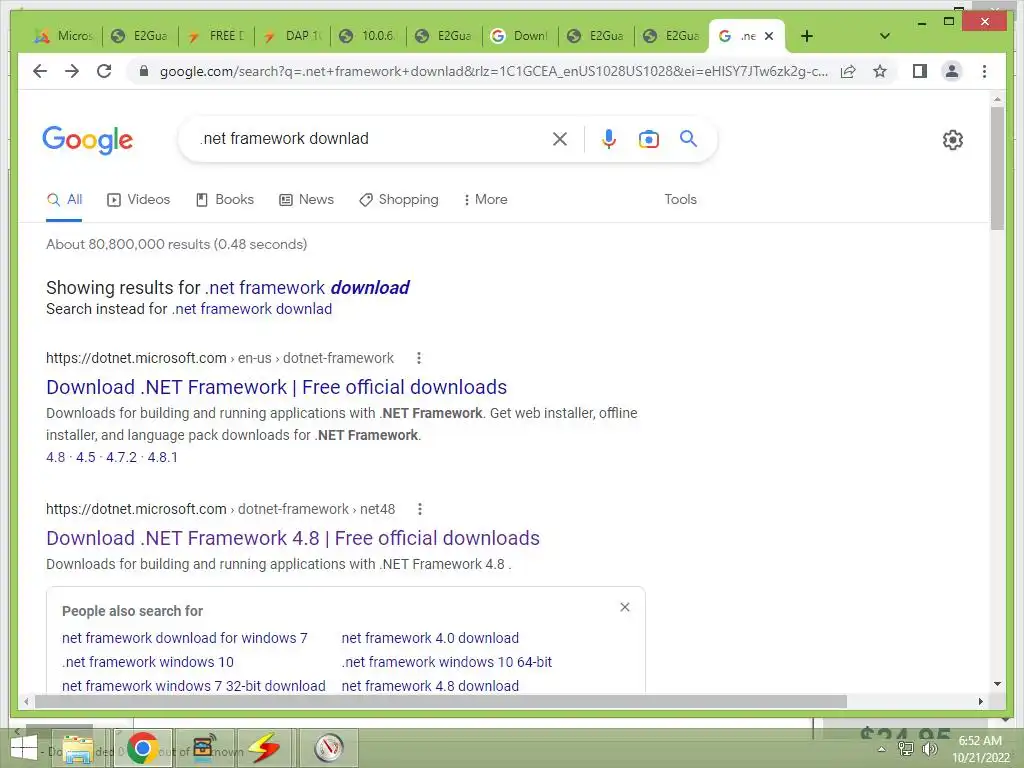Open options for the dotnet-framework result
Viewport: 1024px width, 768px height.
coord(419,358)
